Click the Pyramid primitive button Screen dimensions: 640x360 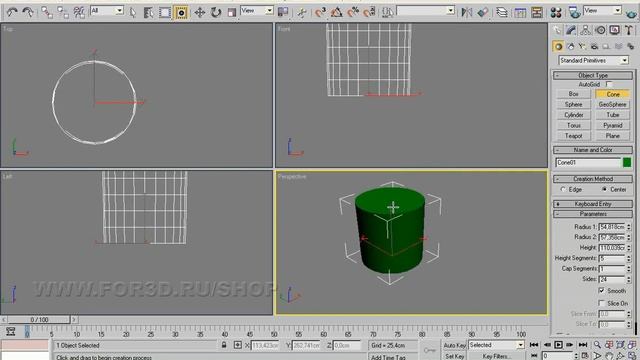pyautogui.click(x=613, y=125)
